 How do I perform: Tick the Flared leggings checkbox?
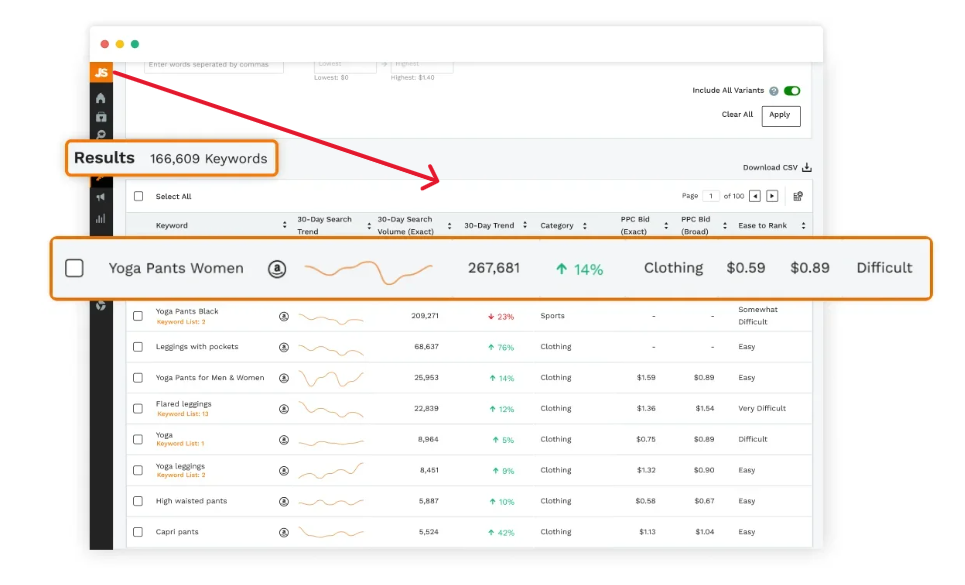coord(138,408)
